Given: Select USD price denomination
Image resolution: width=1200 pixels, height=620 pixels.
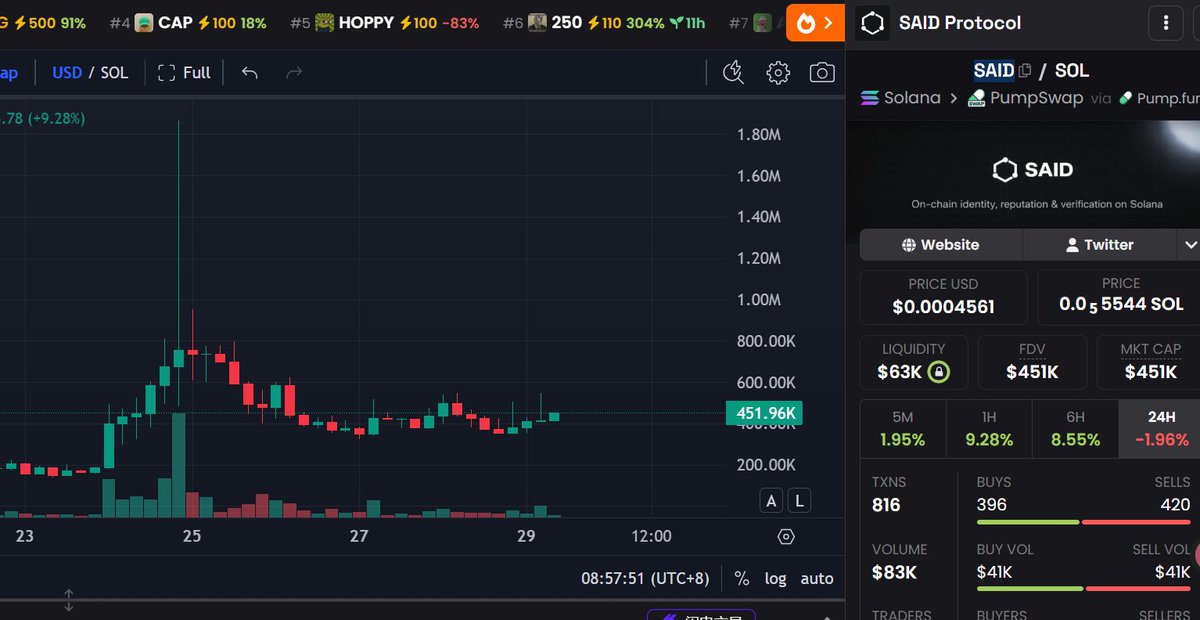Looking at the screenshot, I should 67,72.
